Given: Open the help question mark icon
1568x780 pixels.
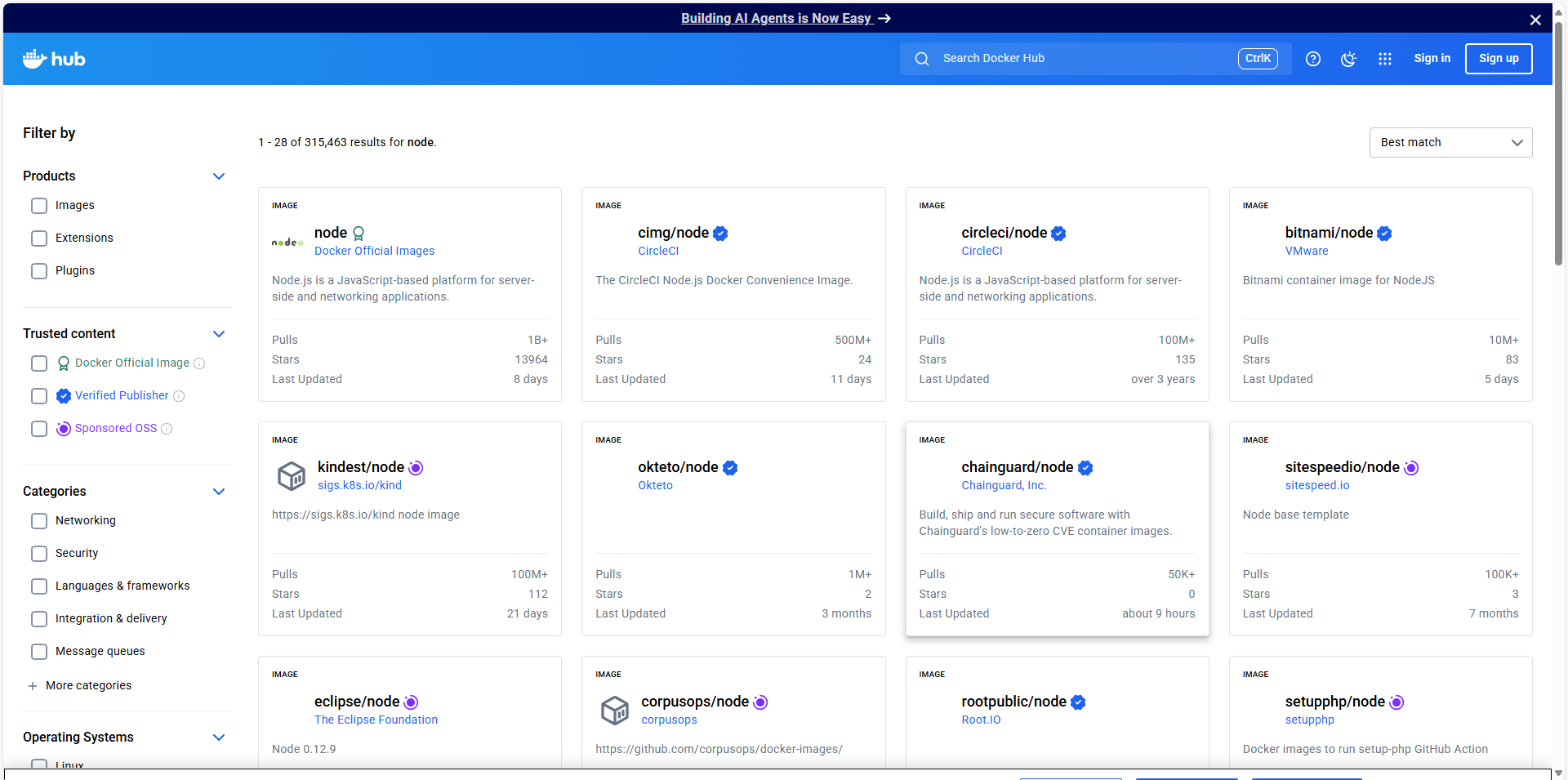Looking at the screenshot, I should pyautogui.click(x=1313, y=59).
